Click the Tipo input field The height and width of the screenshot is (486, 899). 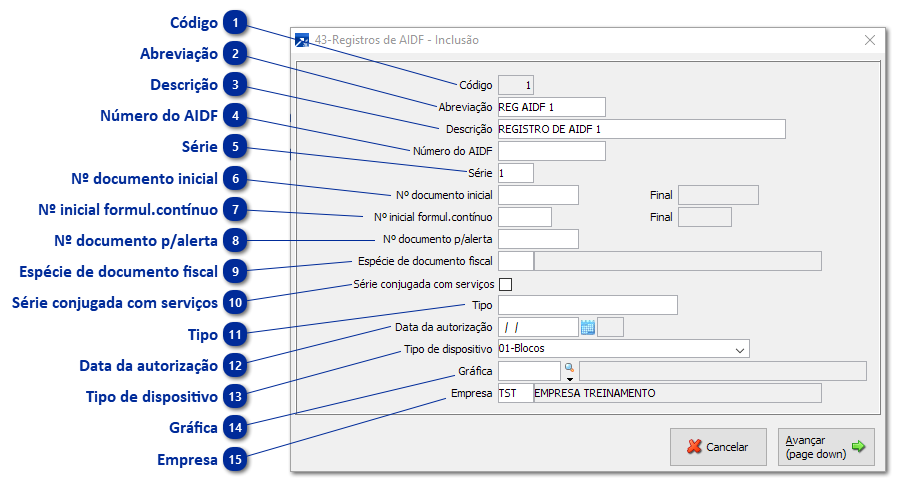click(588, 305)
